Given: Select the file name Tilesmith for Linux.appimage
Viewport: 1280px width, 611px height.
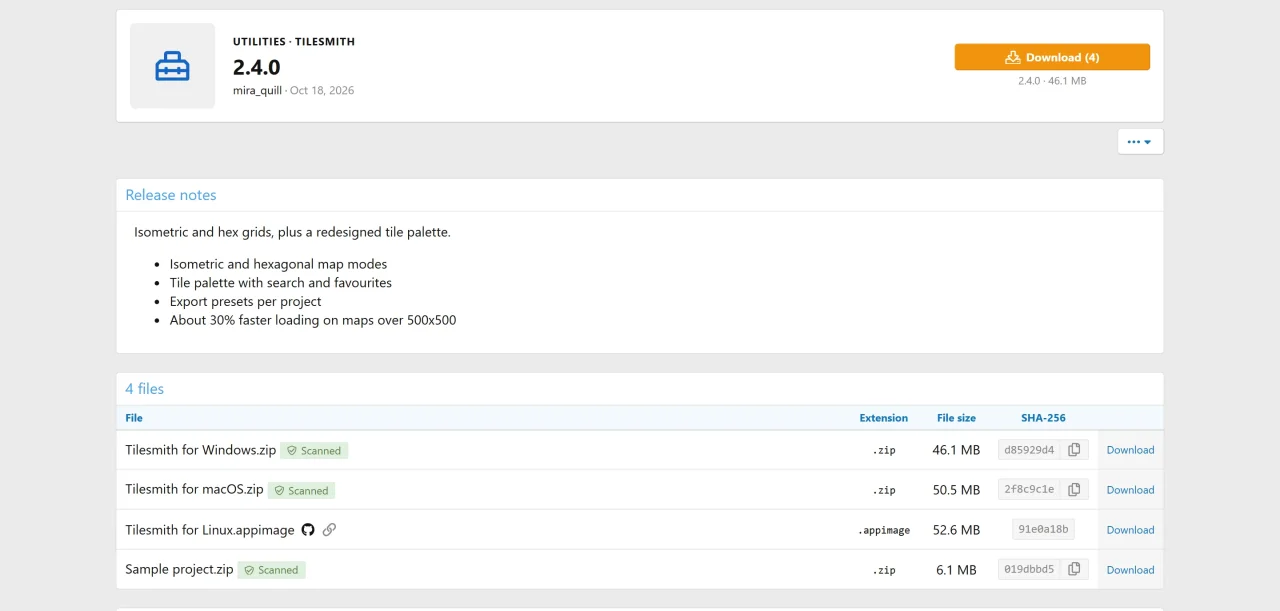Looking at the screenshot, I should click(x=210, y=530).
